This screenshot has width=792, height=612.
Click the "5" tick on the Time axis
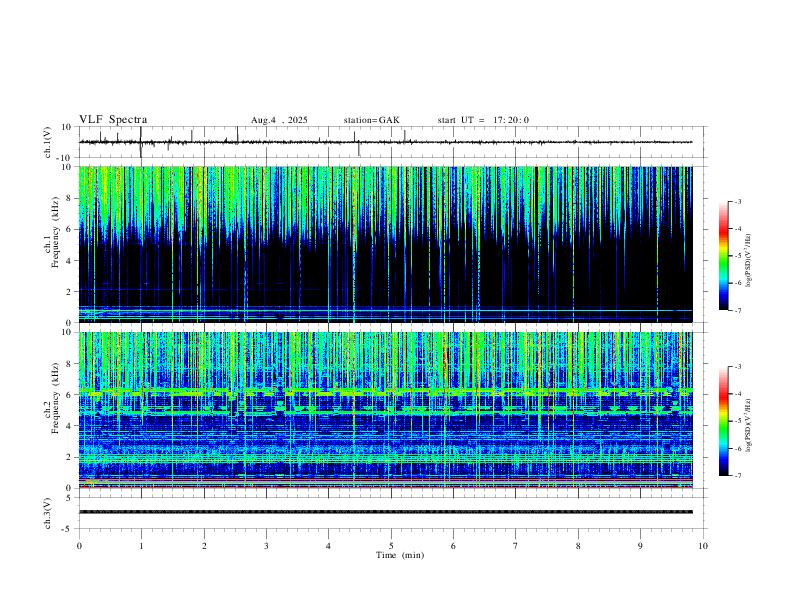coord(391,546)
